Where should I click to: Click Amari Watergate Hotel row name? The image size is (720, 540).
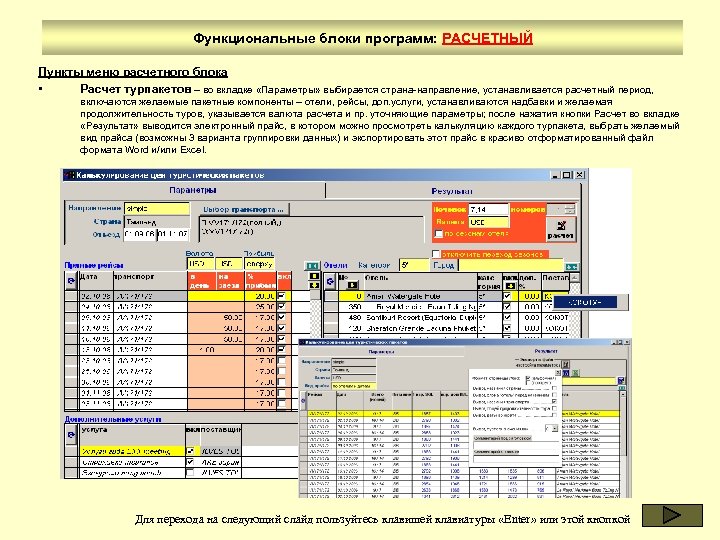[x=403, y=296]
